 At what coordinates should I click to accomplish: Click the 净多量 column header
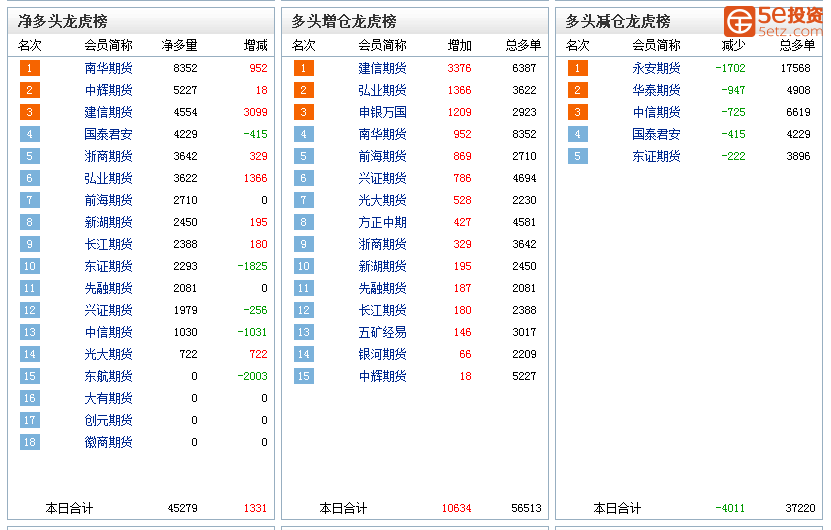(x=180, y=46)
